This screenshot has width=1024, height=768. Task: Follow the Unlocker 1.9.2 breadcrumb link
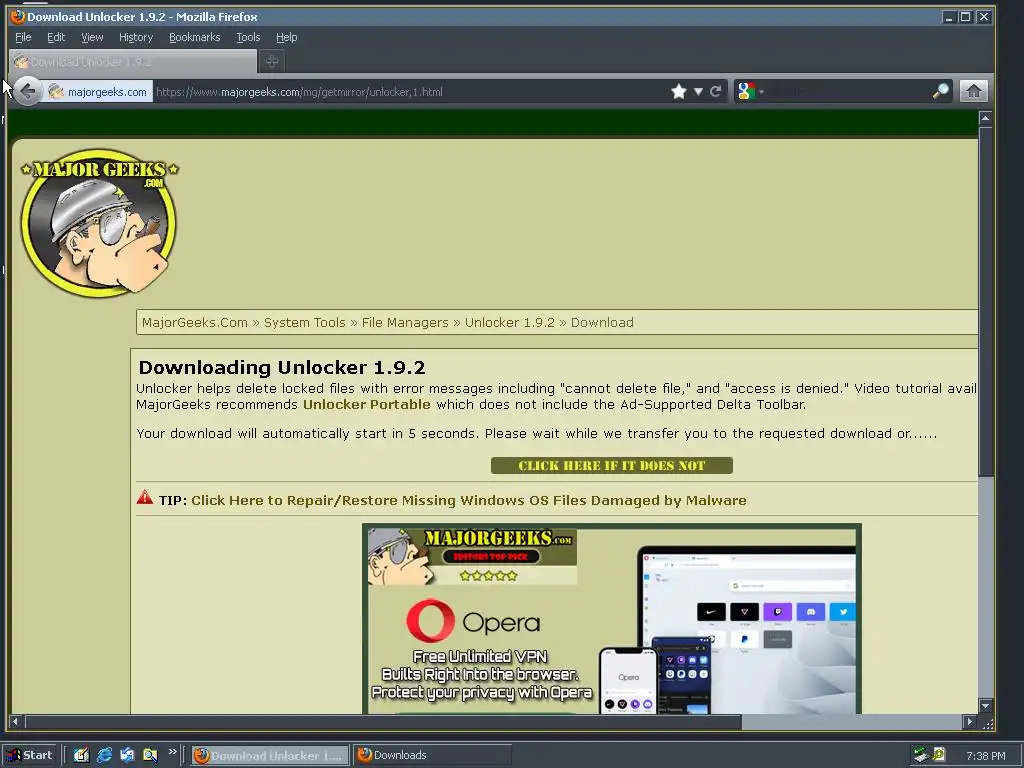[509, 323]
